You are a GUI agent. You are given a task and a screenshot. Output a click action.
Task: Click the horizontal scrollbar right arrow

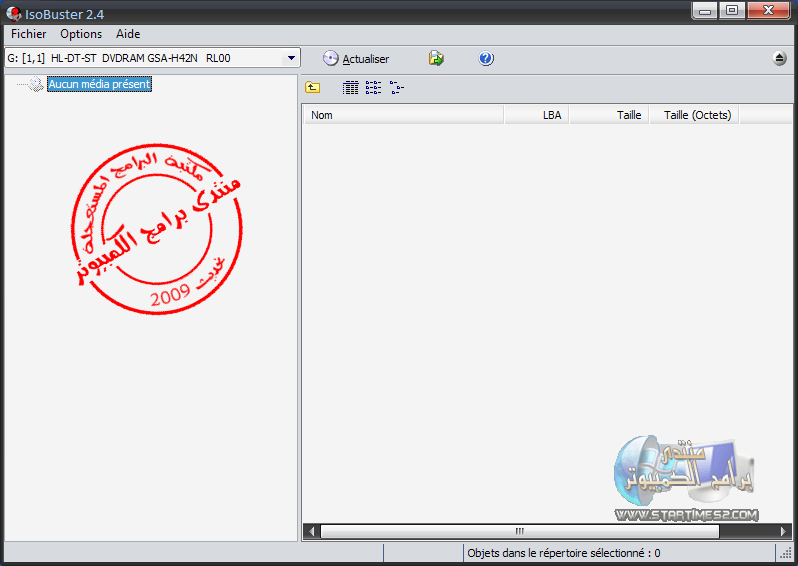pos(783,531)
